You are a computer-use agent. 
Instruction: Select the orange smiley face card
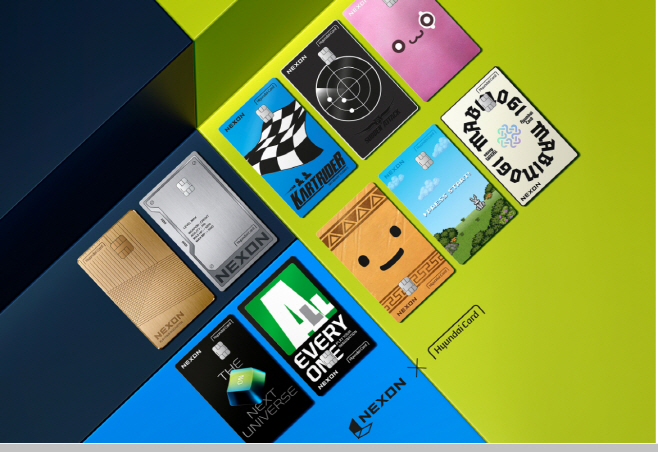coord(385,252)
